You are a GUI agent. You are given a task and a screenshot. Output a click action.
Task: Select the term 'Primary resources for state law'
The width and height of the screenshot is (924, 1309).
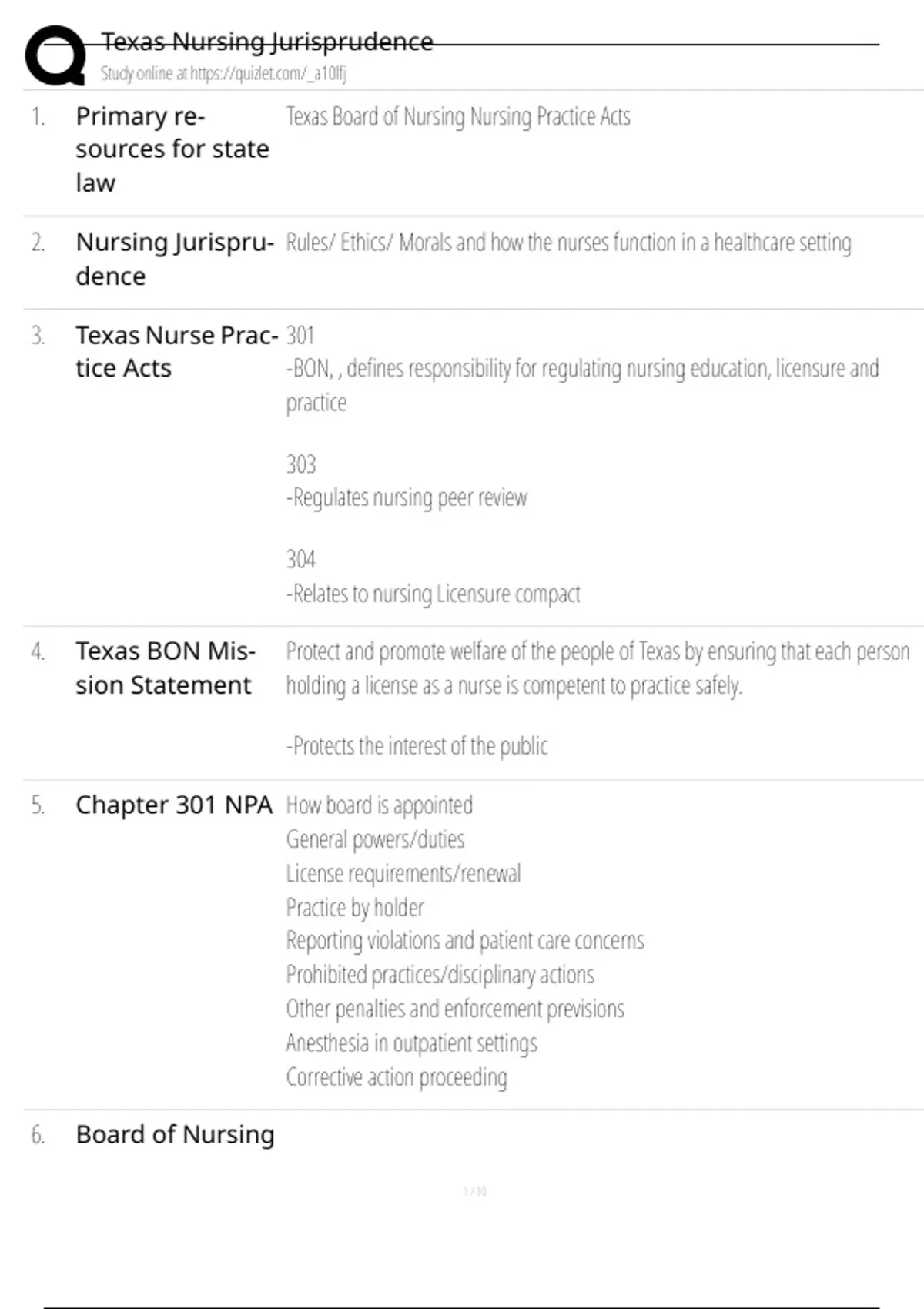pos(172,149)
